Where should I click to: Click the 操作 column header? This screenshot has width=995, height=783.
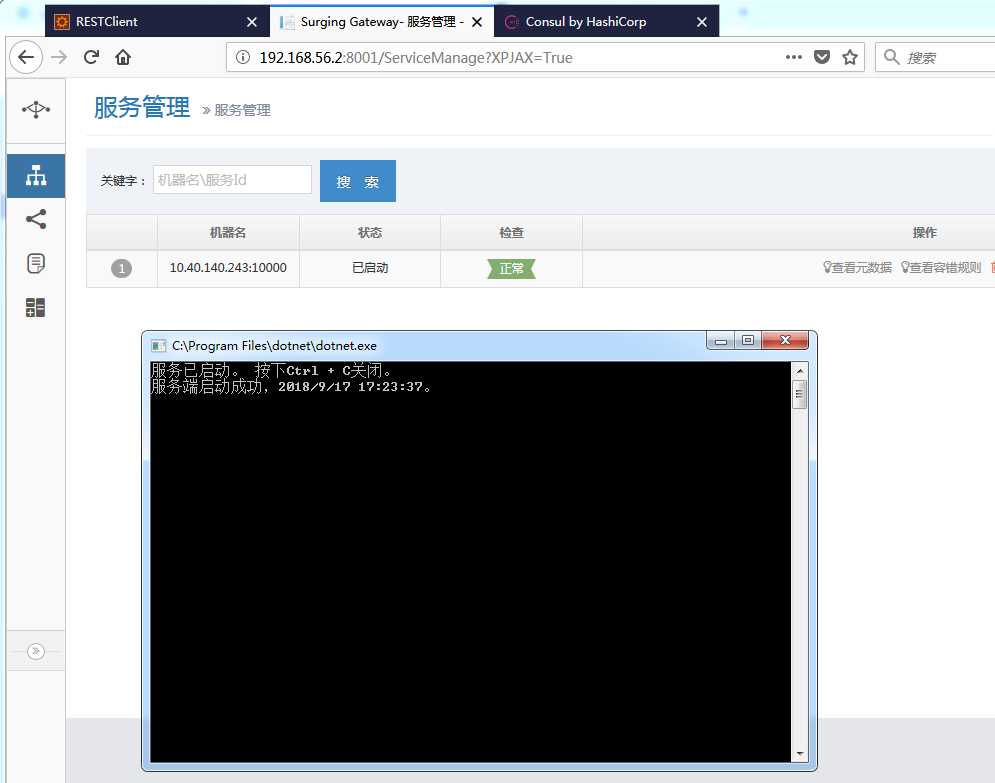coord(925,232)
